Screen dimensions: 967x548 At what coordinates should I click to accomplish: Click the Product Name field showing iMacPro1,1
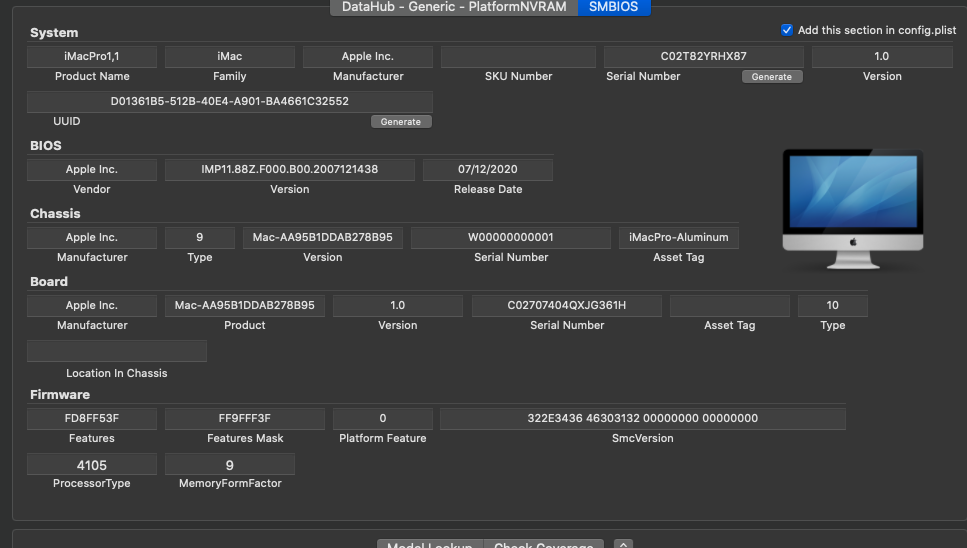click(92, 57)
